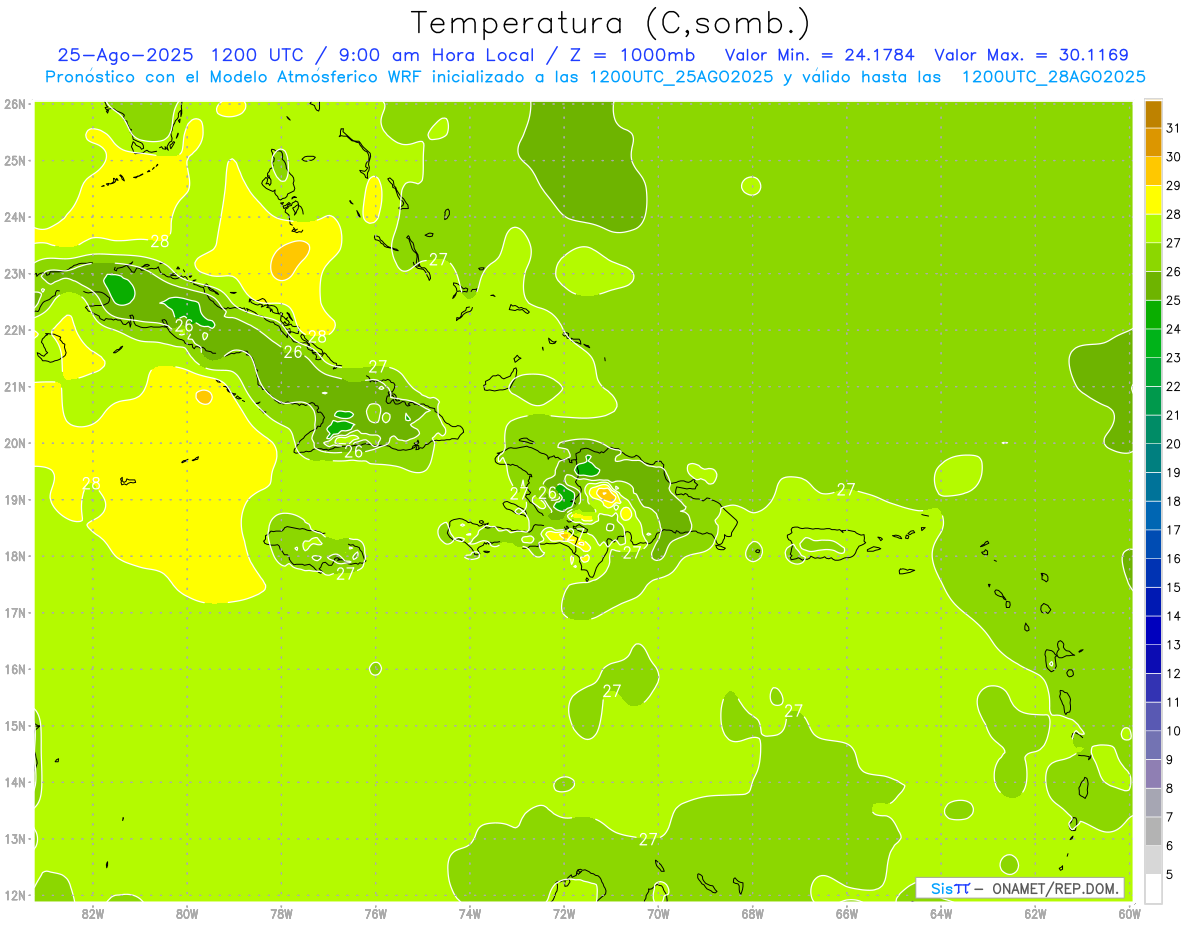Click the orange swatch between 30 and 31
Screen dimensions: 1200x927
click(x=1153, y=143)
